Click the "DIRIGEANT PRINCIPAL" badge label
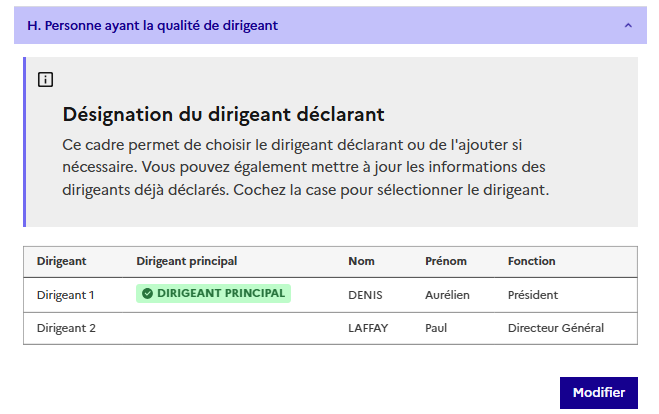The width and height of the screenshot is (659, 414). 221,294
